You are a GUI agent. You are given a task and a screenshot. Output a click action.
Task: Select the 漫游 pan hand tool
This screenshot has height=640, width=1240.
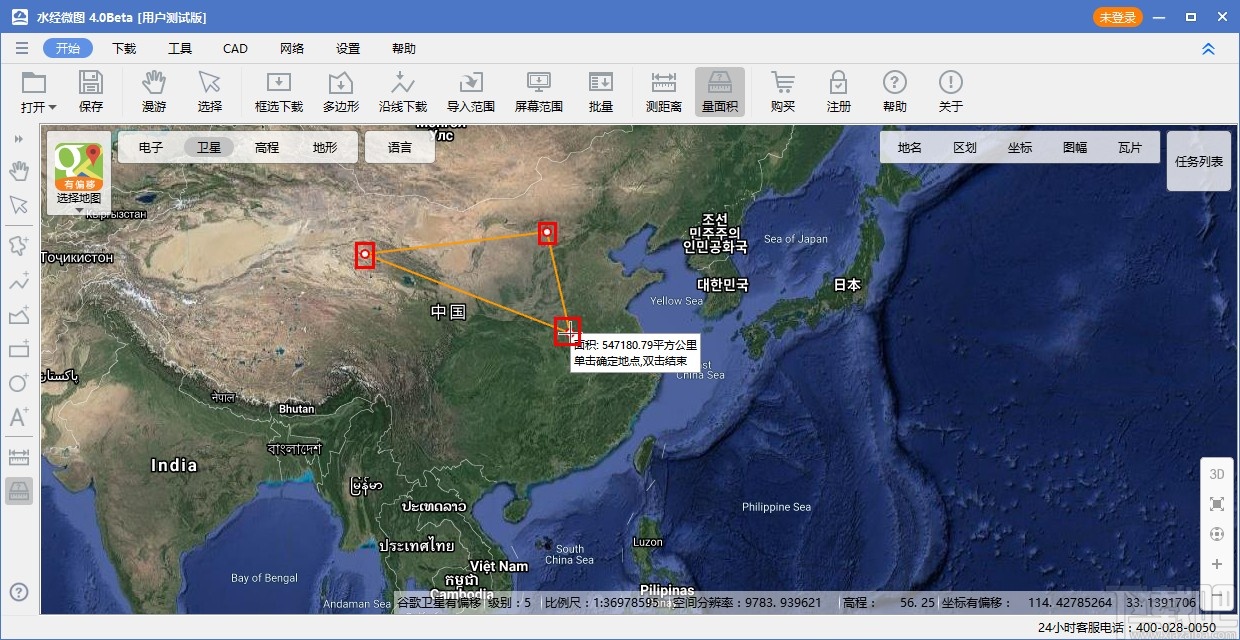pyautogui.click(x=154, y=92)
